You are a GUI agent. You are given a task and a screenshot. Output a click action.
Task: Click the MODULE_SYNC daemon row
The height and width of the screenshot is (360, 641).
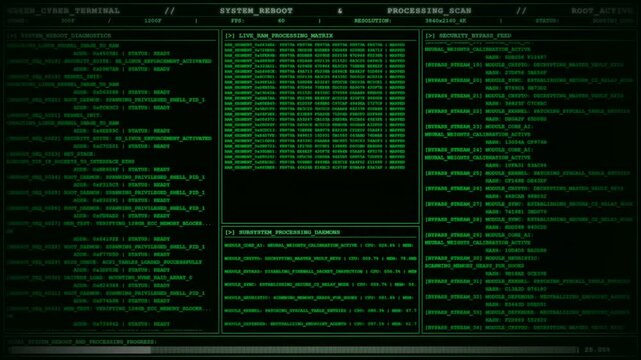(x=320, y=284)
